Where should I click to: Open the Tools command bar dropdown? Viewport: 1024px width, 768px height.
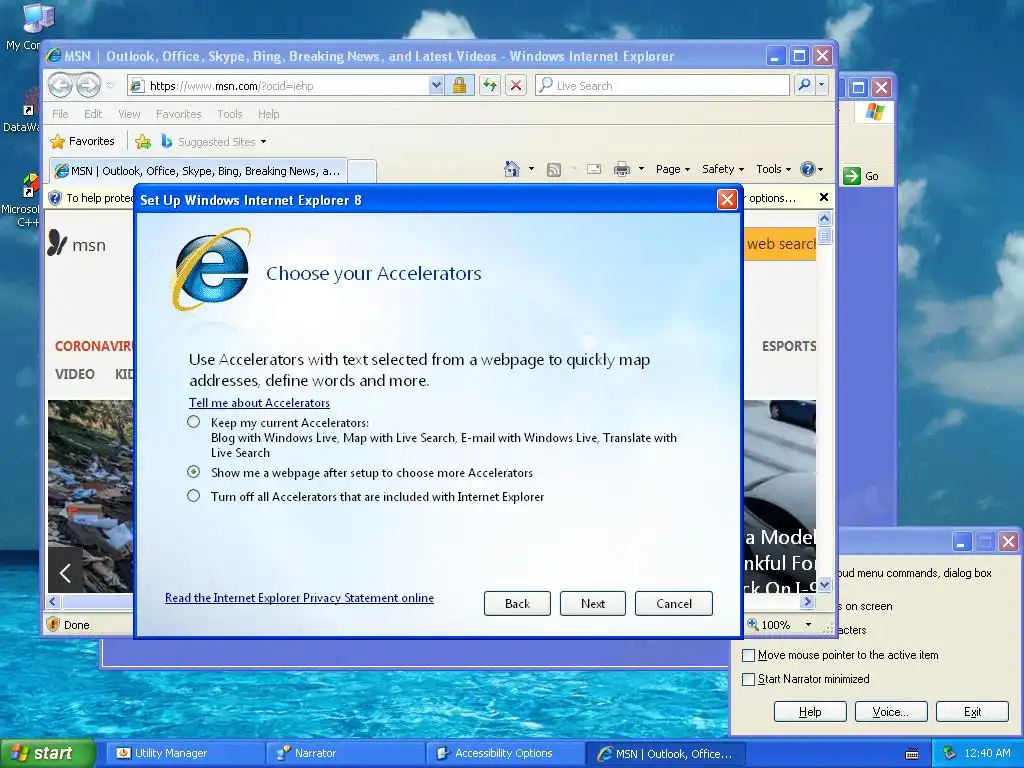[x=773, y=169]
